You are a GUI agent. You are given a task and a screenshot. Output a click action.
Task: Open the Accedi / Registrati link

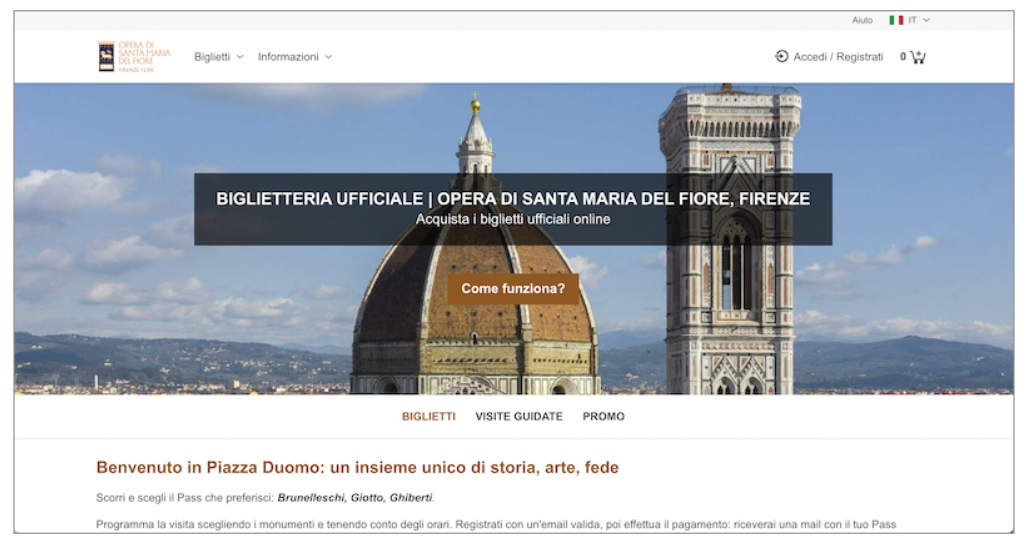click(838, 57)
